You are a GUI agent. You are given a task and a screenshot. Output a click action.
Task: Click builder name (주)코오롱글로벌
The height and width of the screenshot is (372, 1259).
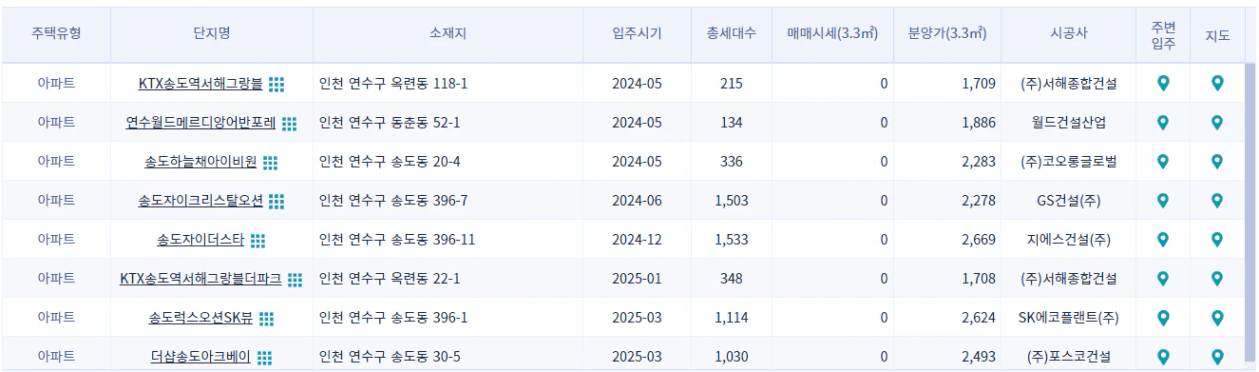1068,162
